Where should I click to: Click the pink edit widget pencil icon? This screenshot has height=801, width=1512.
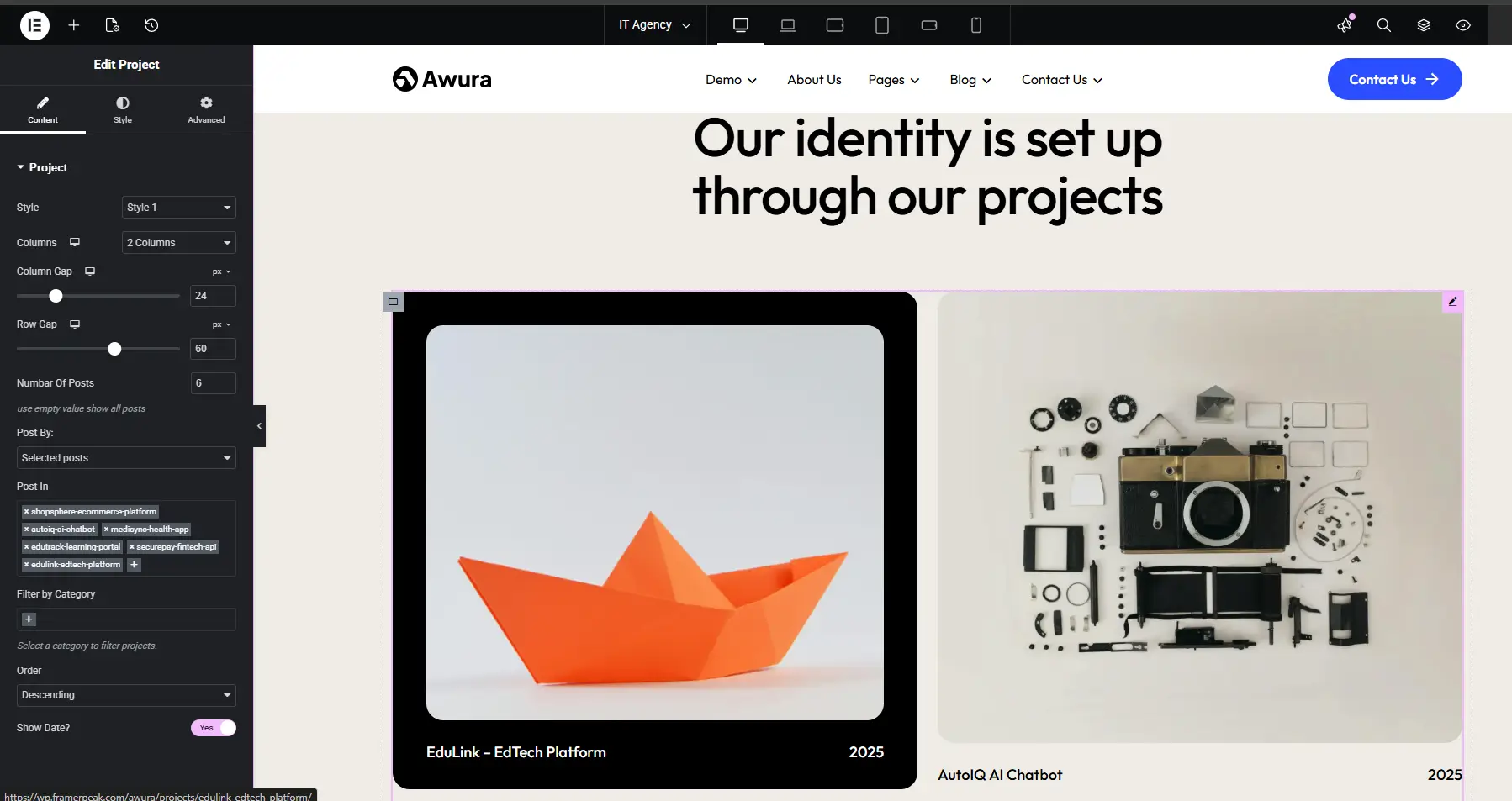[x=1452, y=301]
